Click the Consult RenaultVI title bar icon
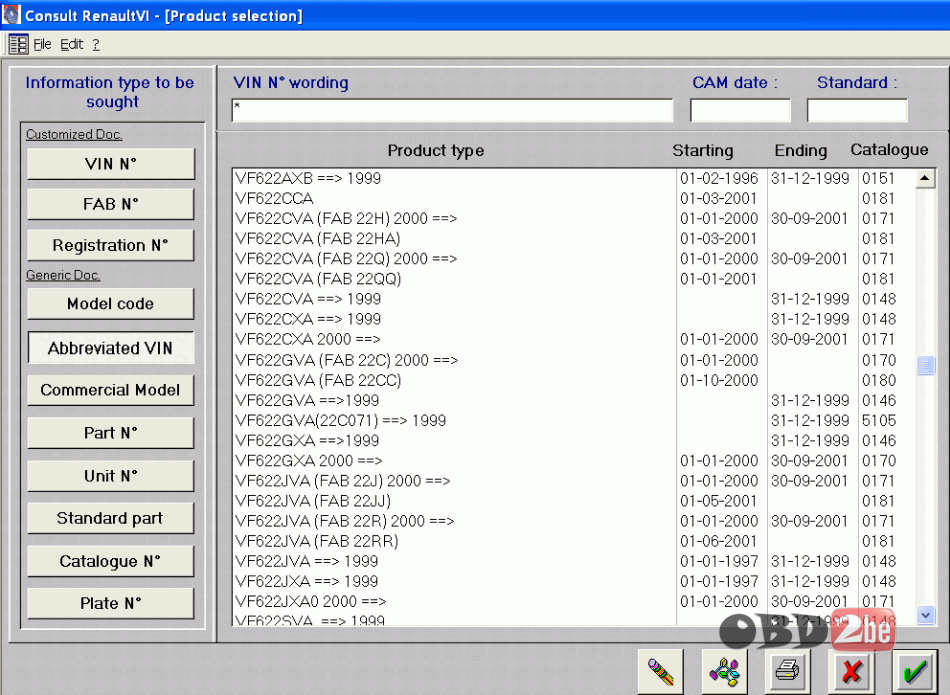Screen dimensions: 950x695 11,15
